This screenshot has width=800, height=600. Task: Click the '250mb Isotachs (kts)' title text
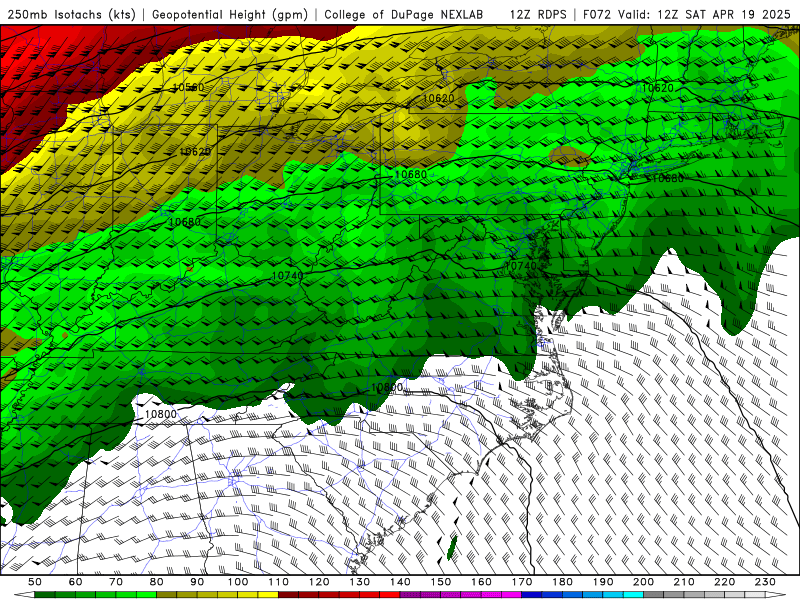(72, 14)
